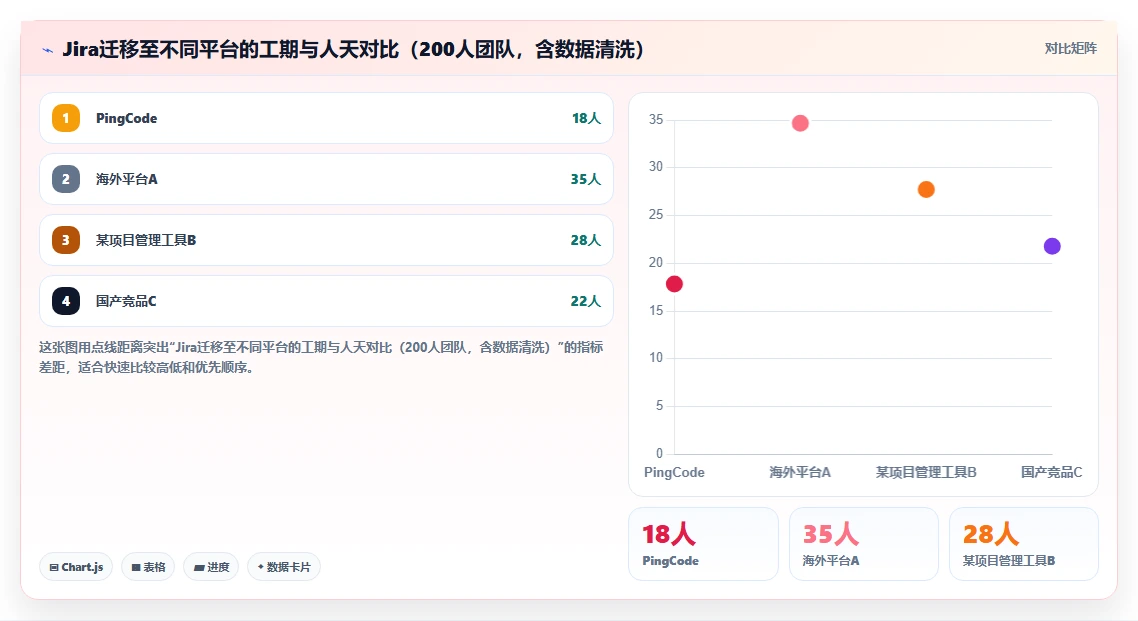Viewport: 1138px width, 621px height.
Task: Select the 进度 tag
Action: tap(211, 567)
